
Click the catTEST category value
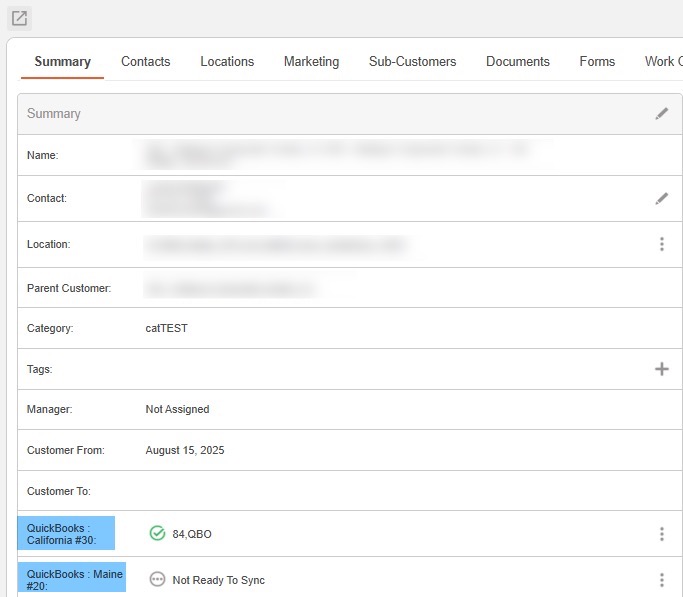coord(166,328)
